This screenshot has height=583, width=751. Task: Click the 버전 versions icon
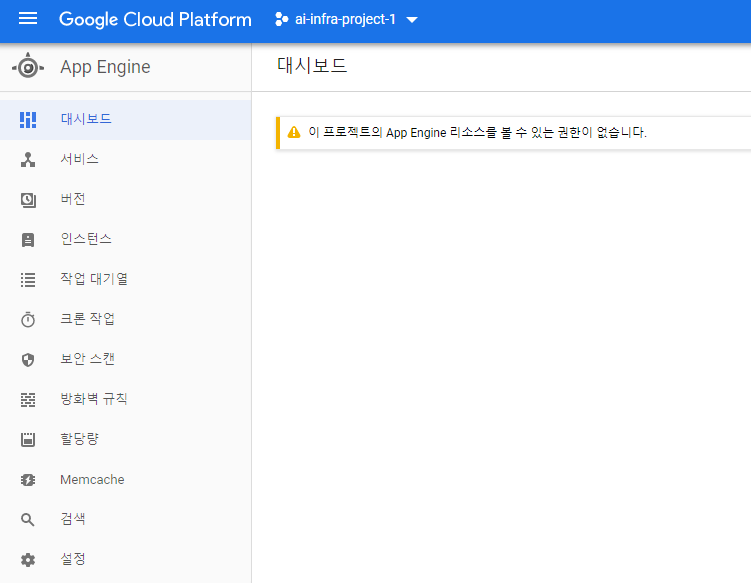pyautogui.click(x=28, y=200)
